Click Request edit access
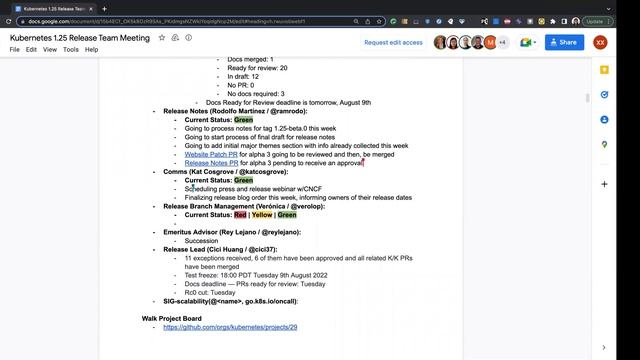Screen dimensions: 640x360 tap(393, 42)
